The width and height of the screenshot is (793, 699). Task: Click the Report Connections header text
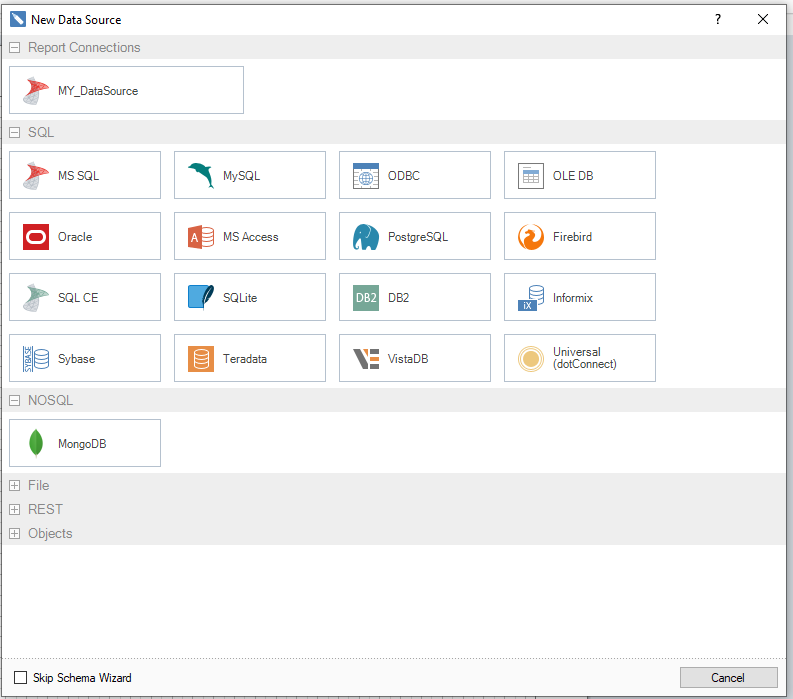[x=84, y=48]
